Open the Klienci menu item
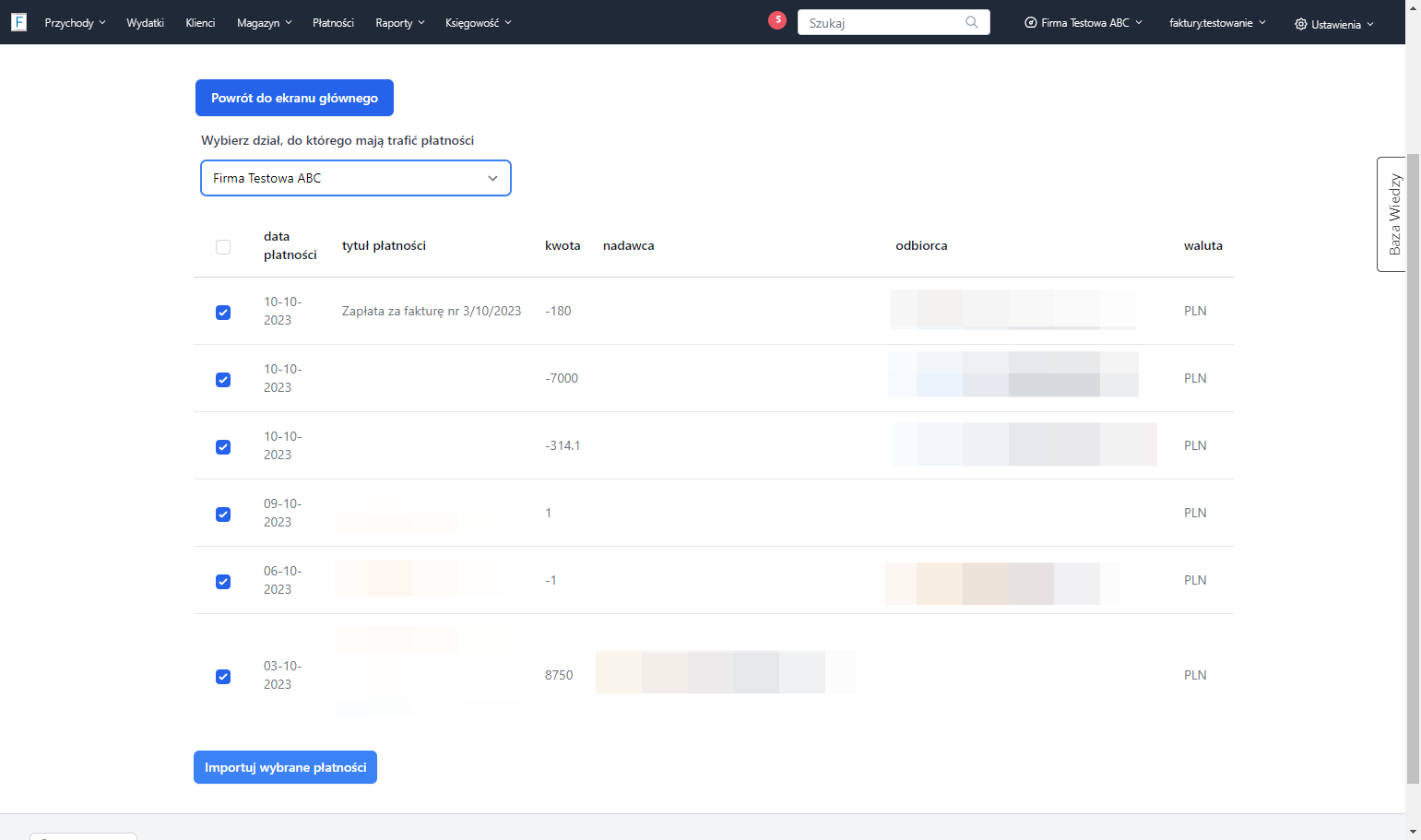The height and width of the screenshot is (840, 1421). tap(200, 22)
